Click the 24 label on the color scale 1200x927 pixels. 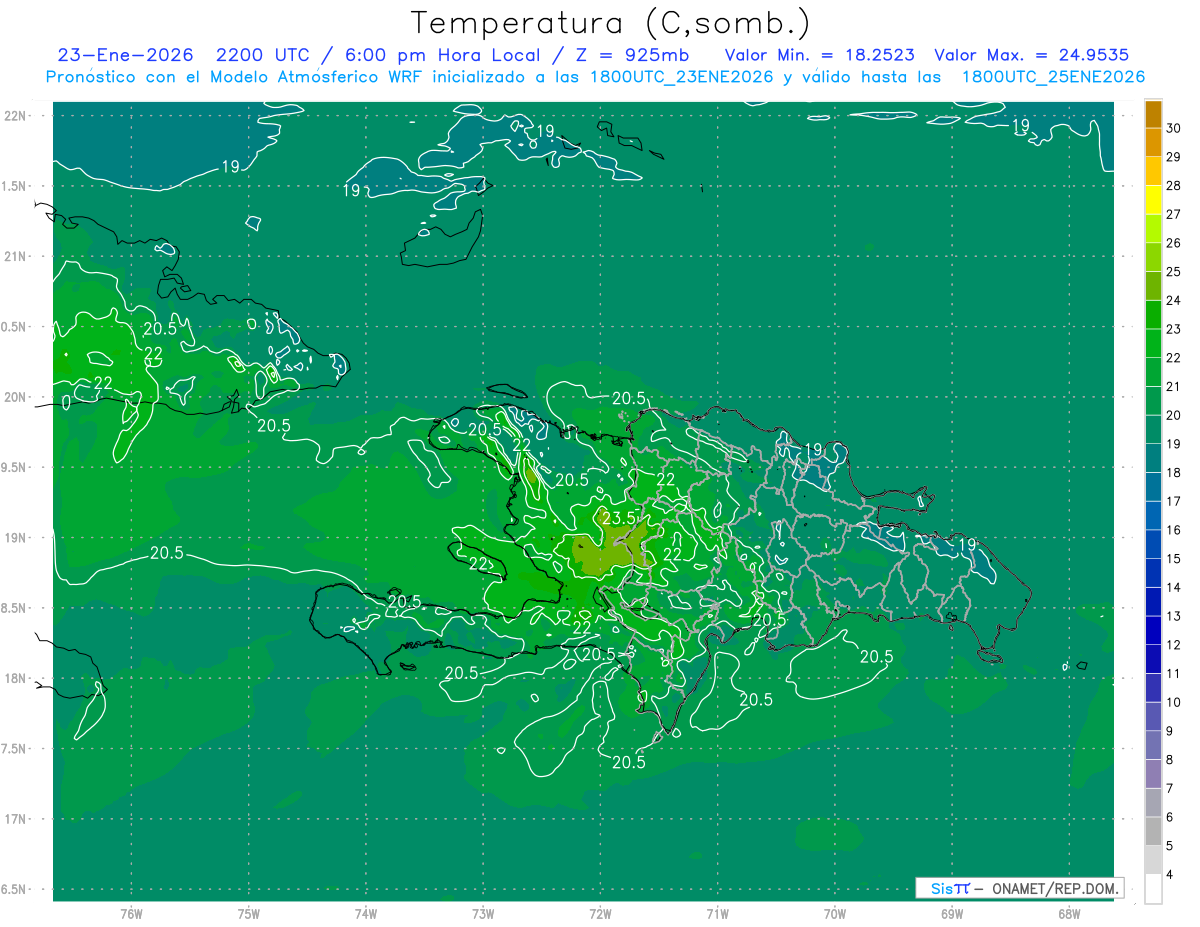[1173, 299]
